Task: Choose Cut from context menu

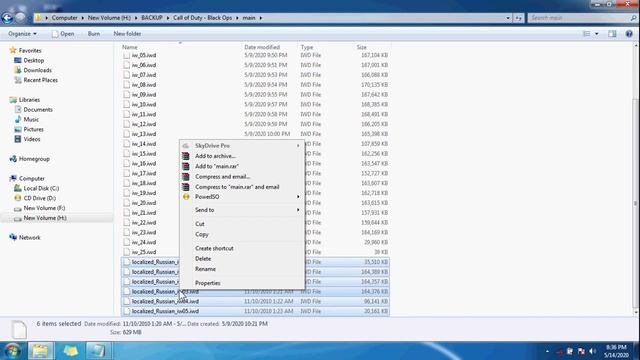Action: [x=242, y=224]
